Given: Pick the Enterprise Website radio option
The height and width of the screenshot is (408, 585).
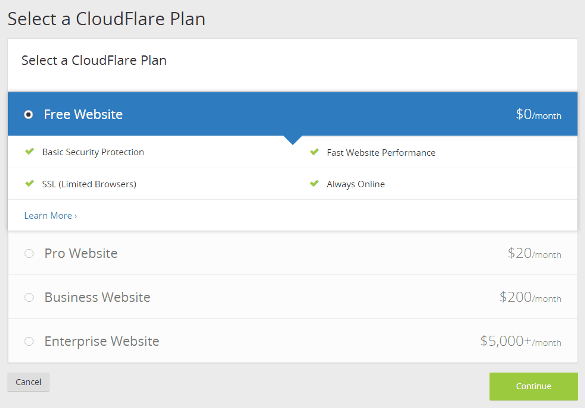Looking at the screenshot, I should 29,341.
